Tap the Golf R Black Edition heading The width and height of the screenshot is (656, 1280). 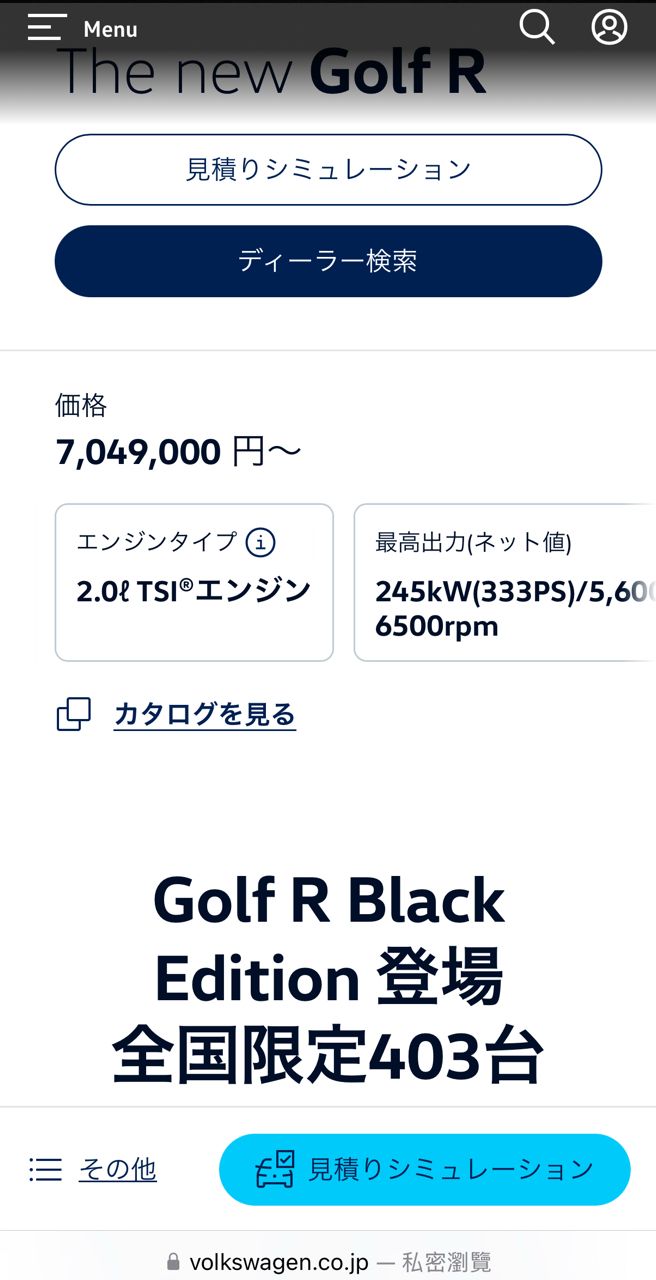(x=328, y=980)
